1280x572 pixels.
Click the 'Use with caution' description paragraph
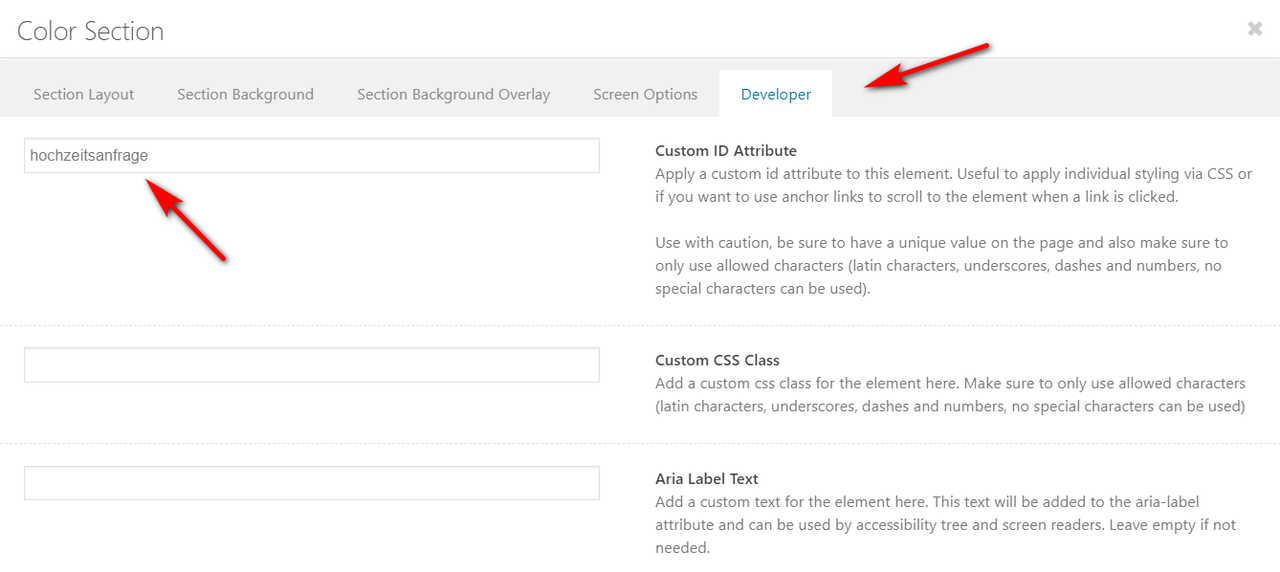point(942,266)
